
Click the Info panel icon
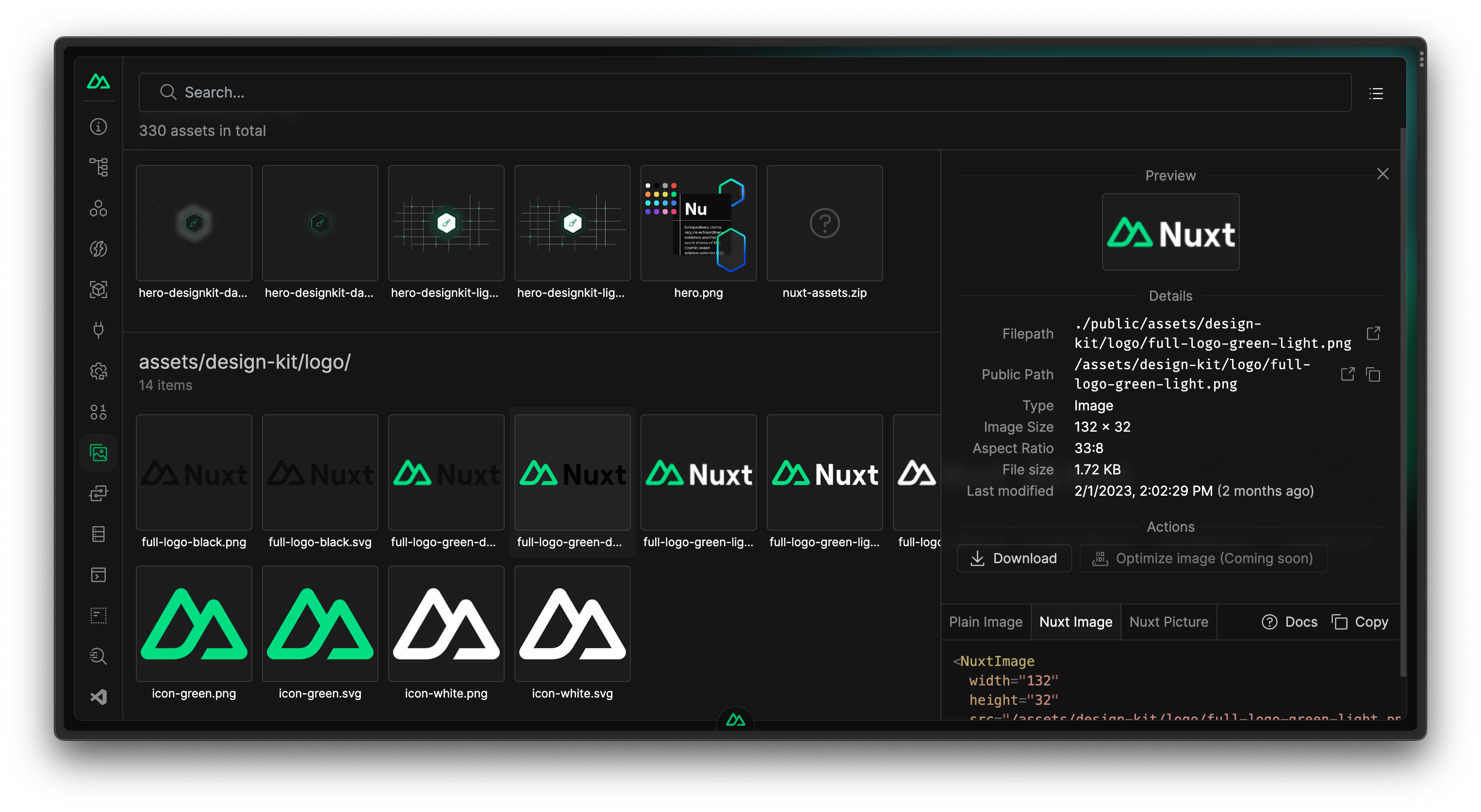[x=99, y=127]
